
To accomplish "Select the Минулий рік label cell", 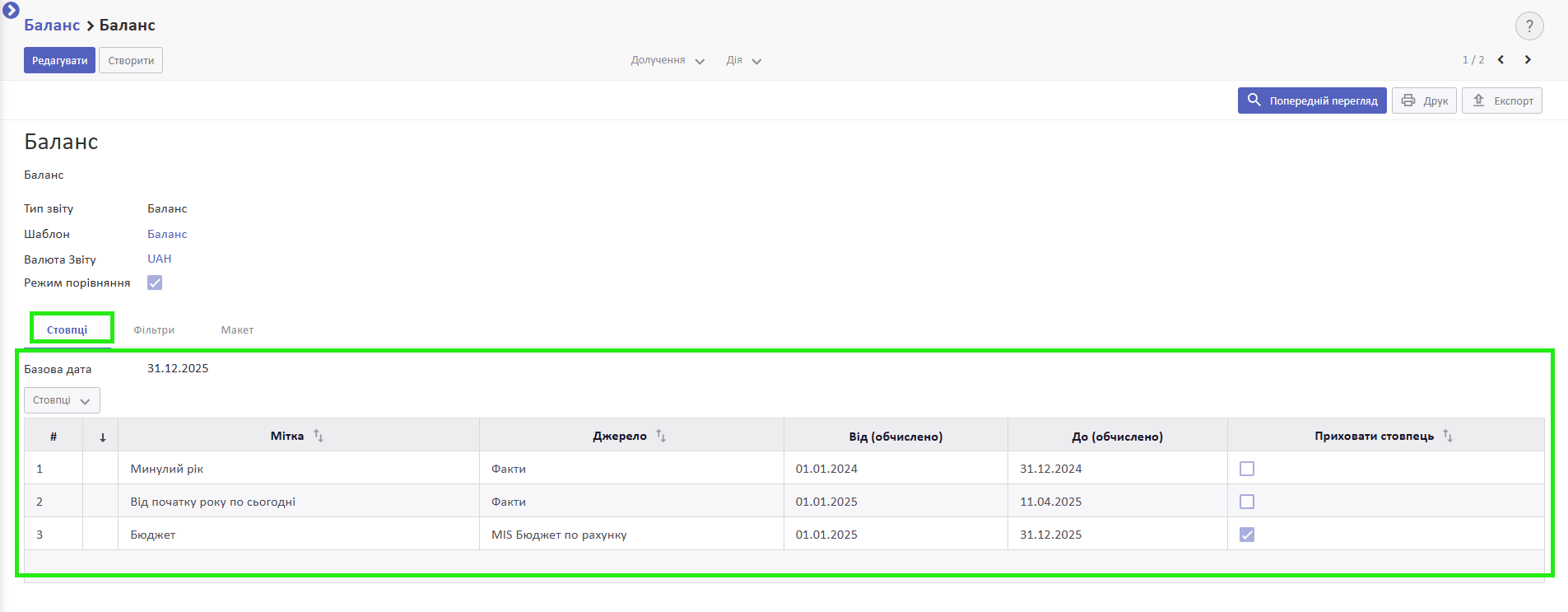I will coord(299,469).
